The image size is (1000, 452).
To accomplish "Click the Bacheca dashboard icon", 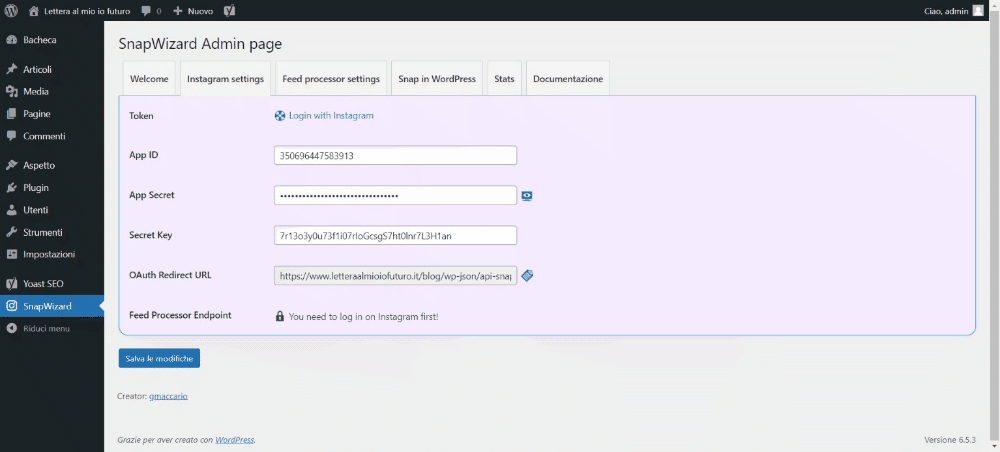I will click(11, 40).
